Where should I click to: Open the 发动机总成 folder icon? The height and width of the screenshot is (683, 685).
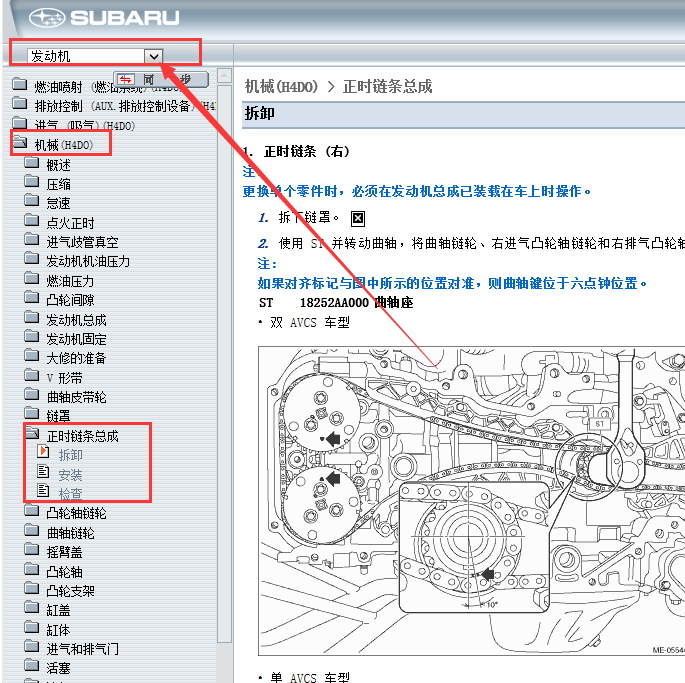click(31, 317)
